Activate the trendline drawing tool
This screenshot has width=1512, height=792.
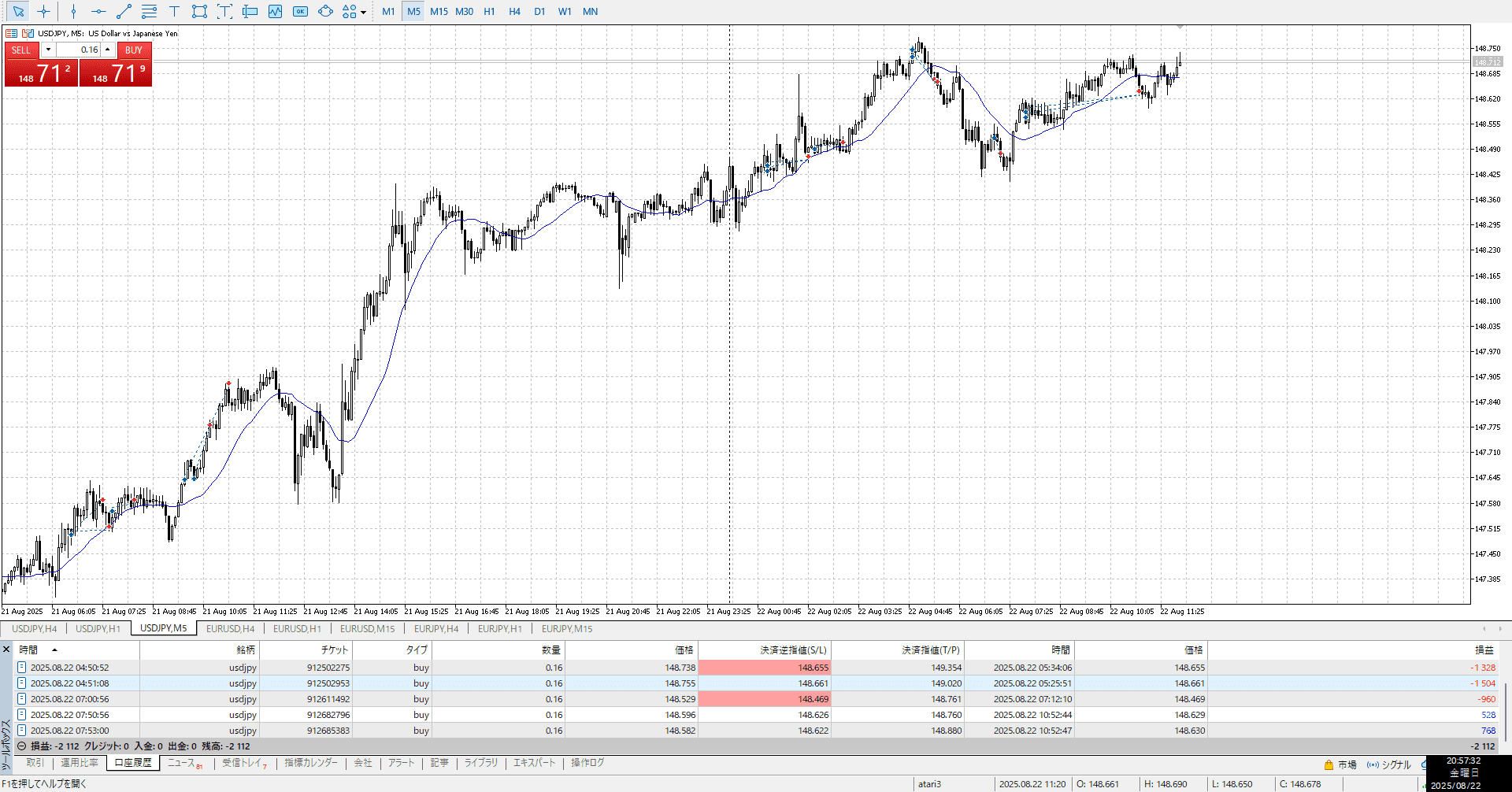pos(124,11)
